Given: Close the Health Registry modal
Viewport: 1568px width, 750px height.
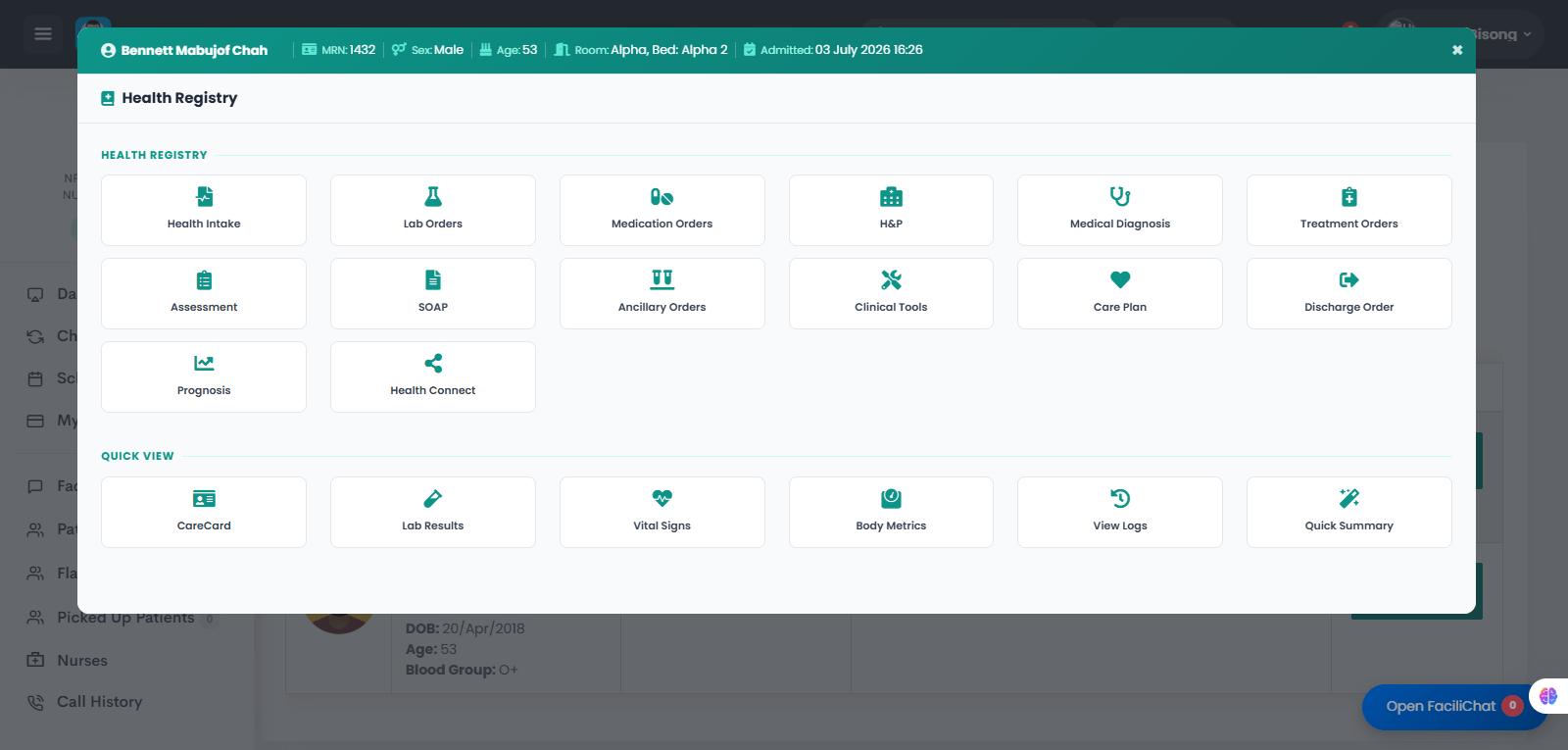Looking at the screenshot, I should (1457, 50).
